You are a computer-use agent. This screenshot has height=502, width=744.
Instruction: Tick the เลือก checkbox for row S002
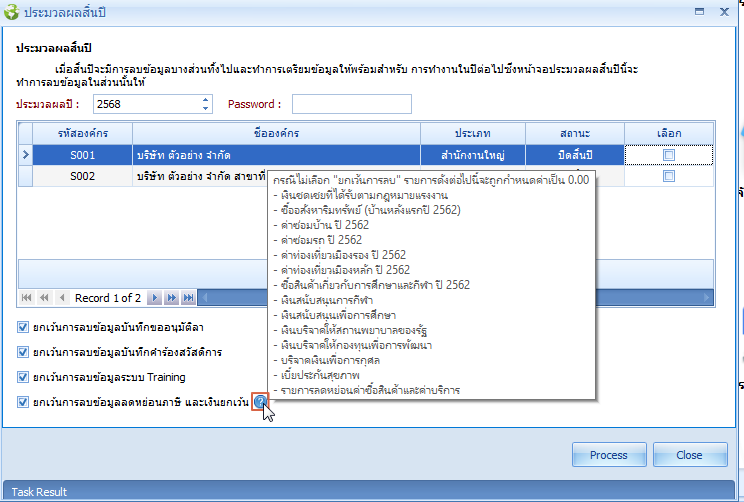pos(669,176)
